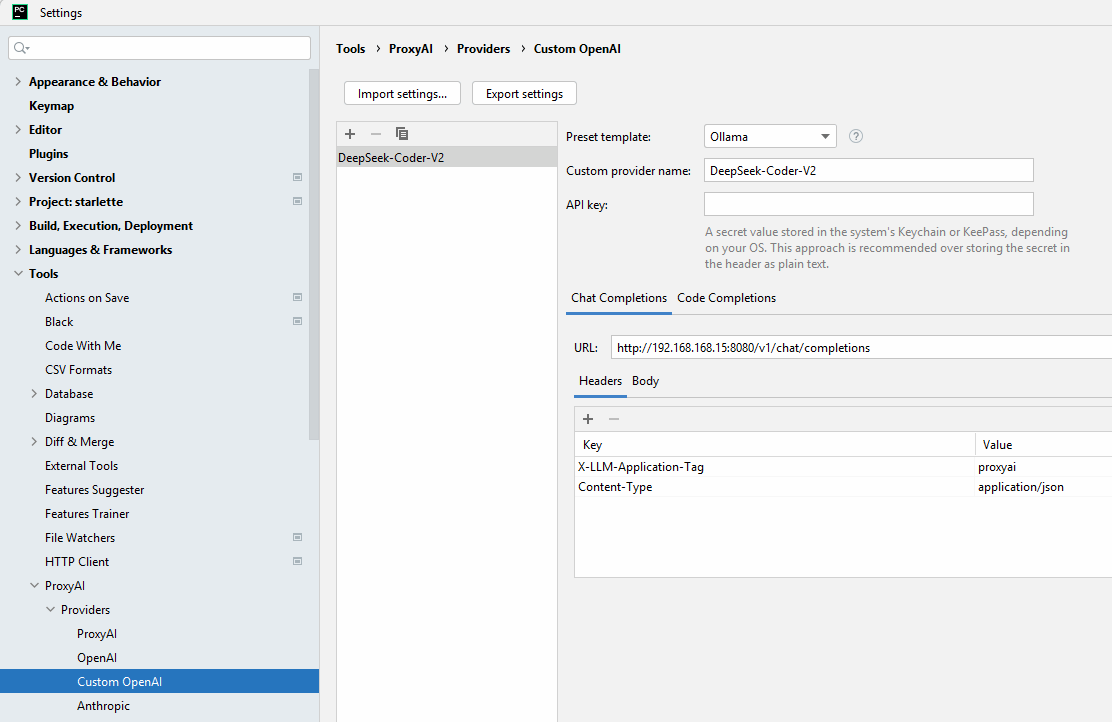
Task: Click the API key input field
Action: click(x=868, y=205)
